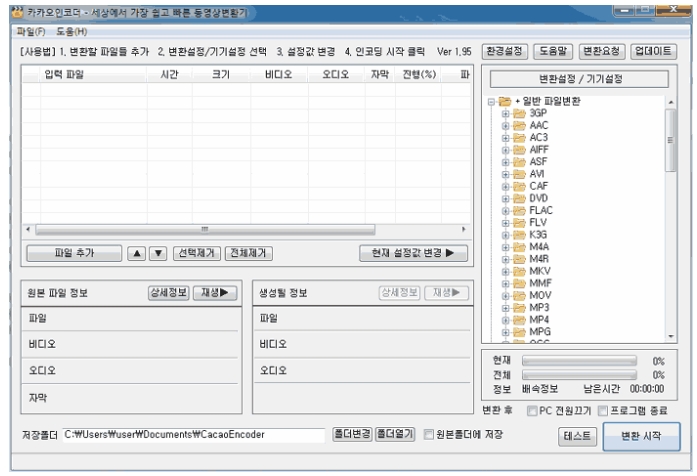Click the 진행(%) column header
Screen dimensions: 697x476
coord(419,74)
